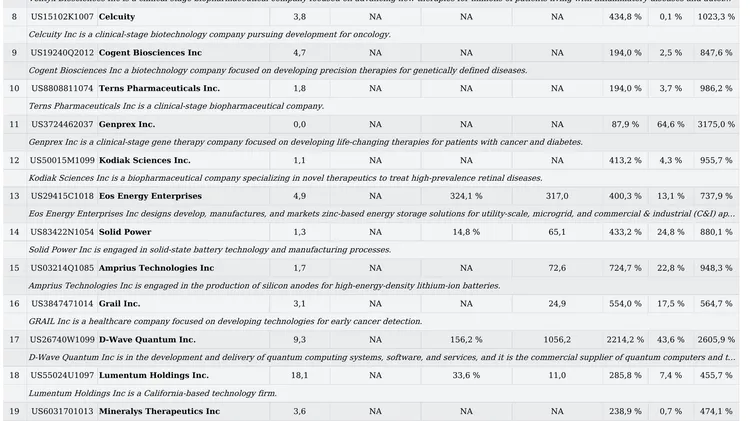Open Kodiak Sciences Inc. details

pyautogui.click(x=144, y=161)
